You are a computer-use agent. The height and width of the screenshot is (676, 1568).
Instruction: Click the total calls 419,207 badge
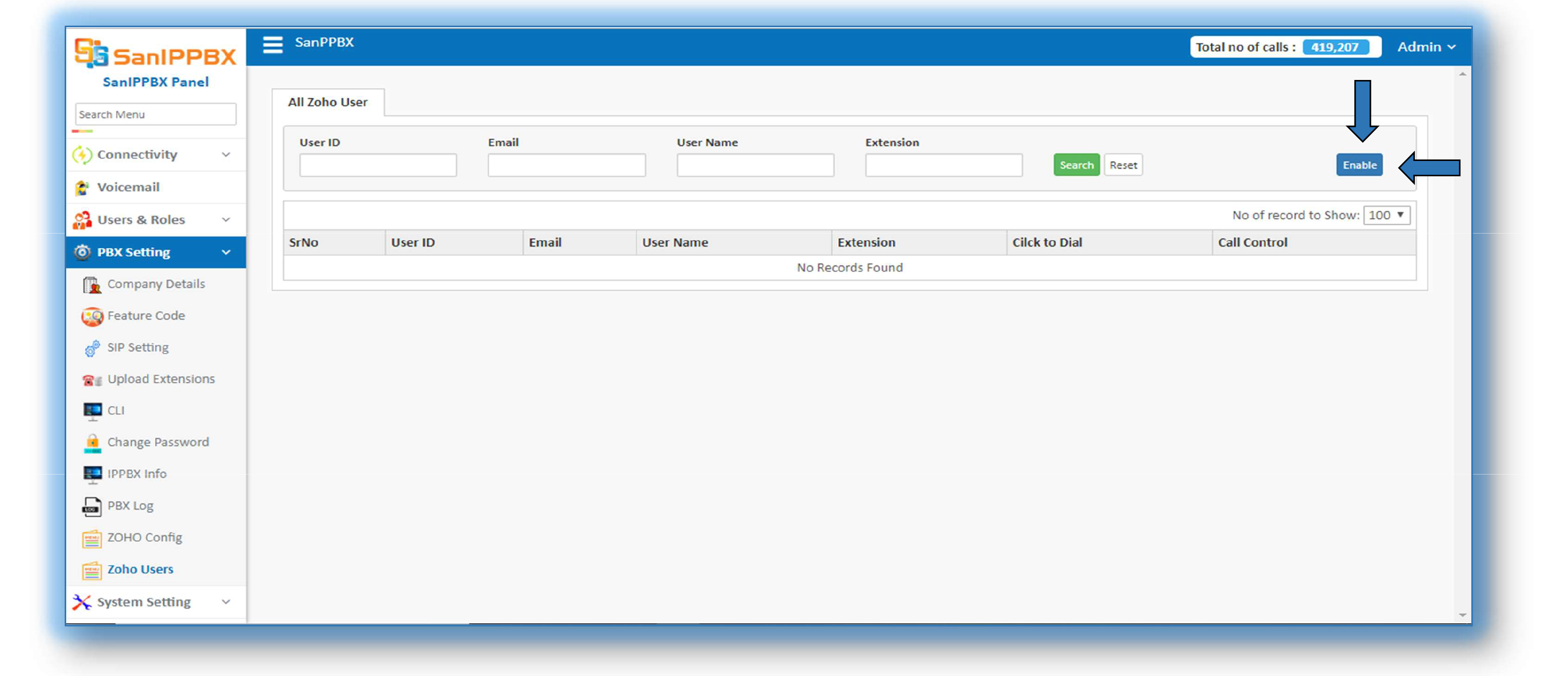pyautogui.click(x=1335, y=47)
